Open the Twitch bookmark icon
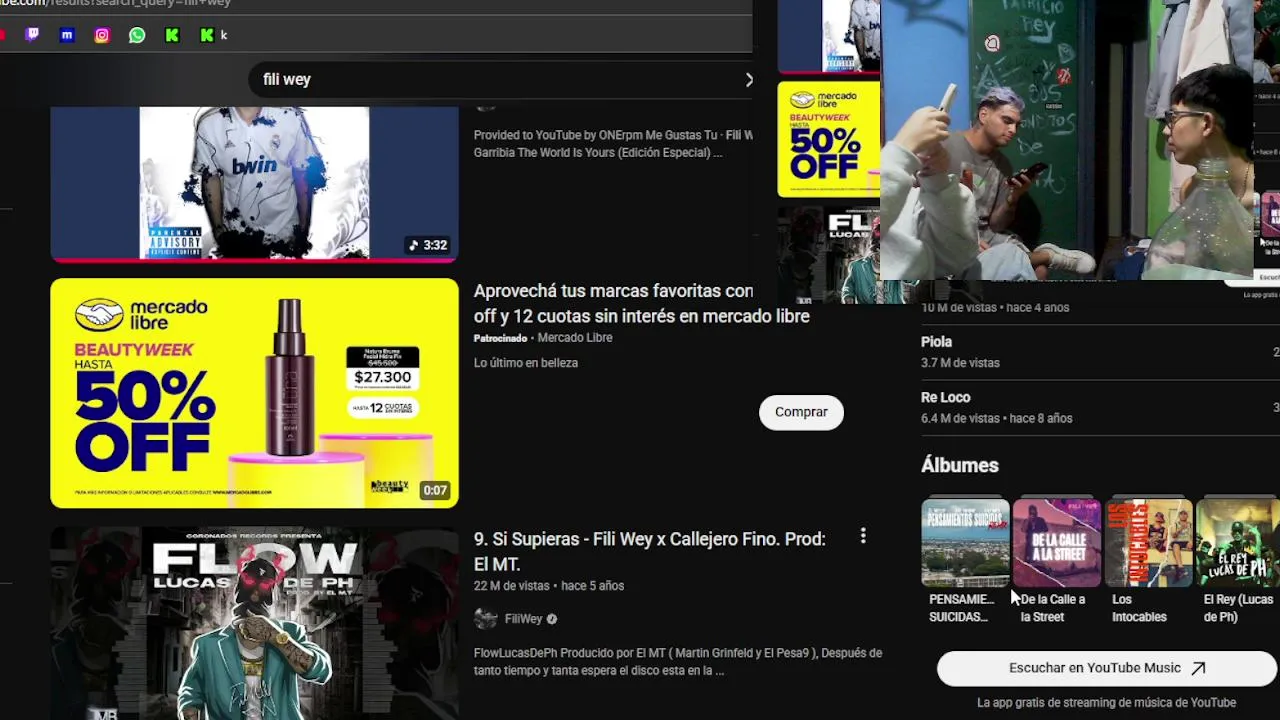The width and height of the screenshot is (1280, 720). (32, 35)
